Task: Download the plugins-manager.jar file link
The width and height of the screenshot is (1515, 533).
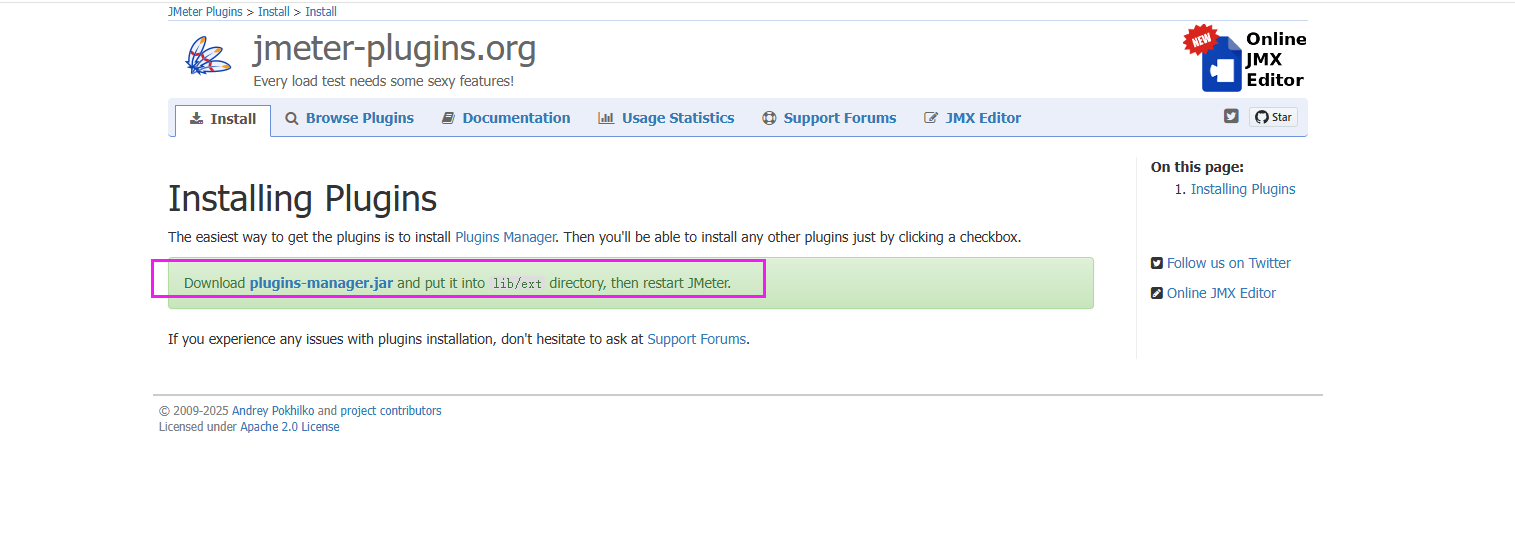Action: (x=321, y=283)
